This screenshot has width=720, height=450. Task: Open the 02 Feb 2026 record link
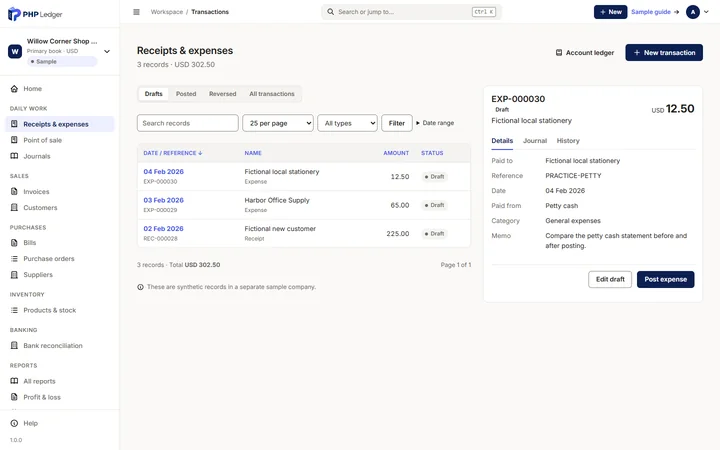tap(163, 229)
